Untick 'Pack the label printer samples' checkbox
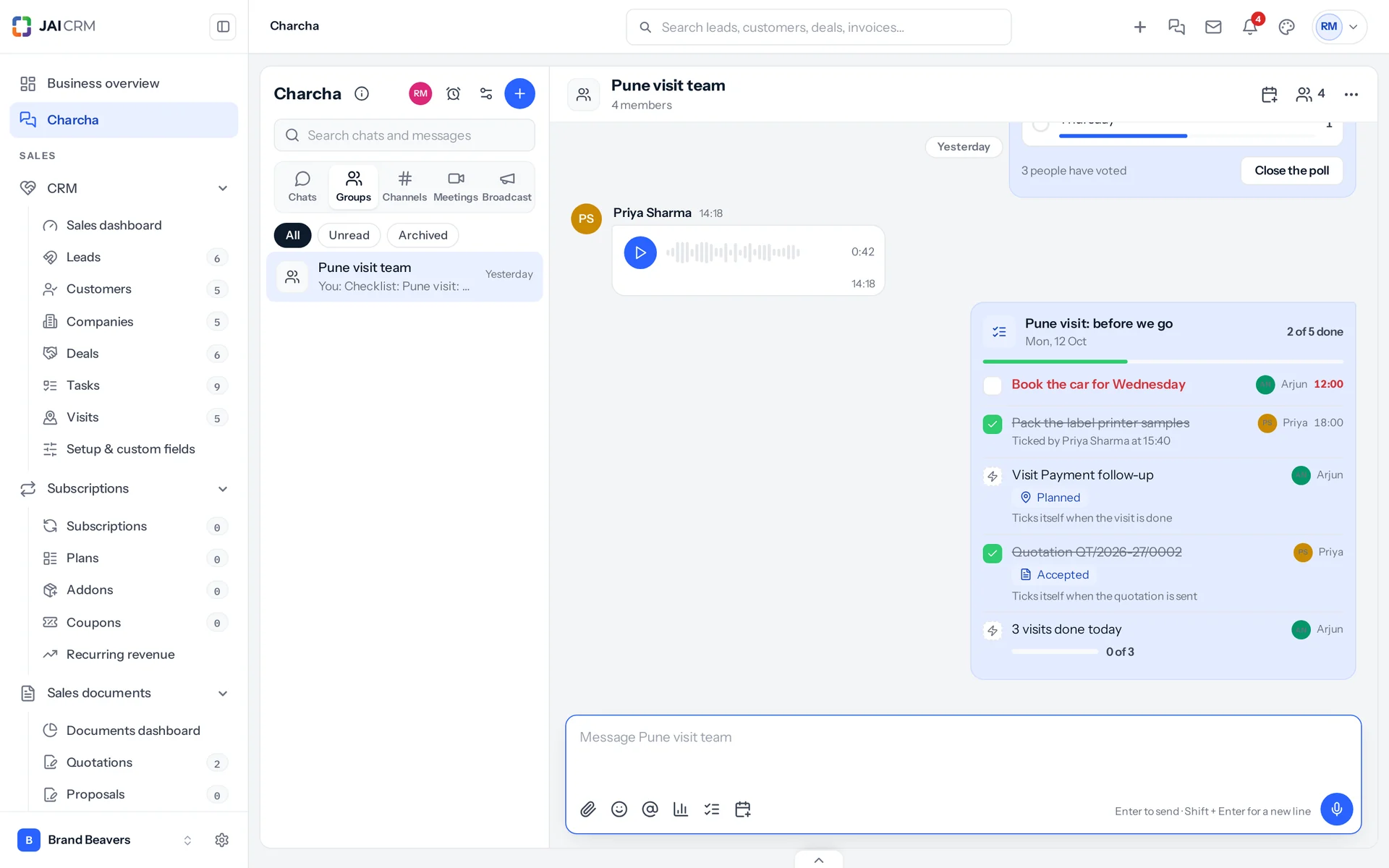The image size is (1389, 868). [x=993, y=424]
